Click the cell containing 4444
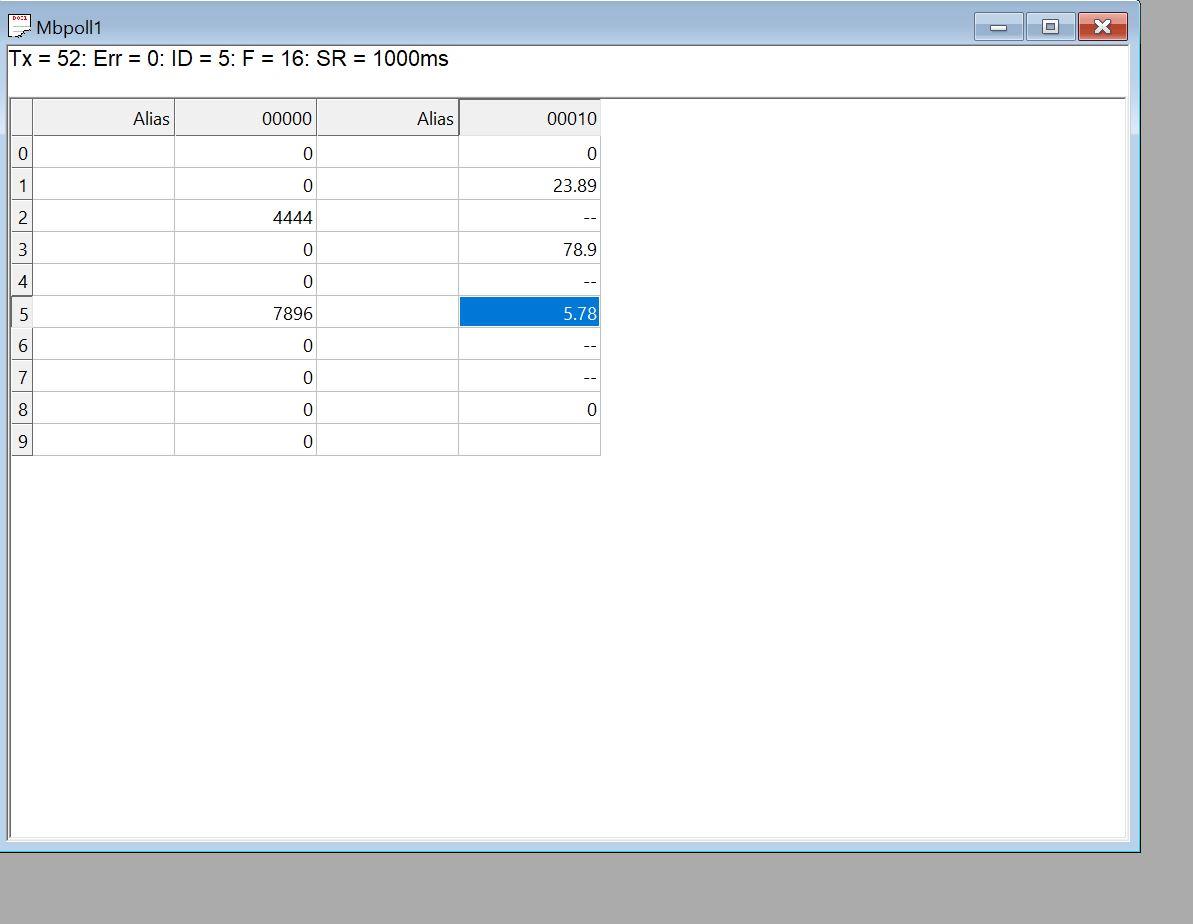1193x924 pixels. tap(245, 217)
